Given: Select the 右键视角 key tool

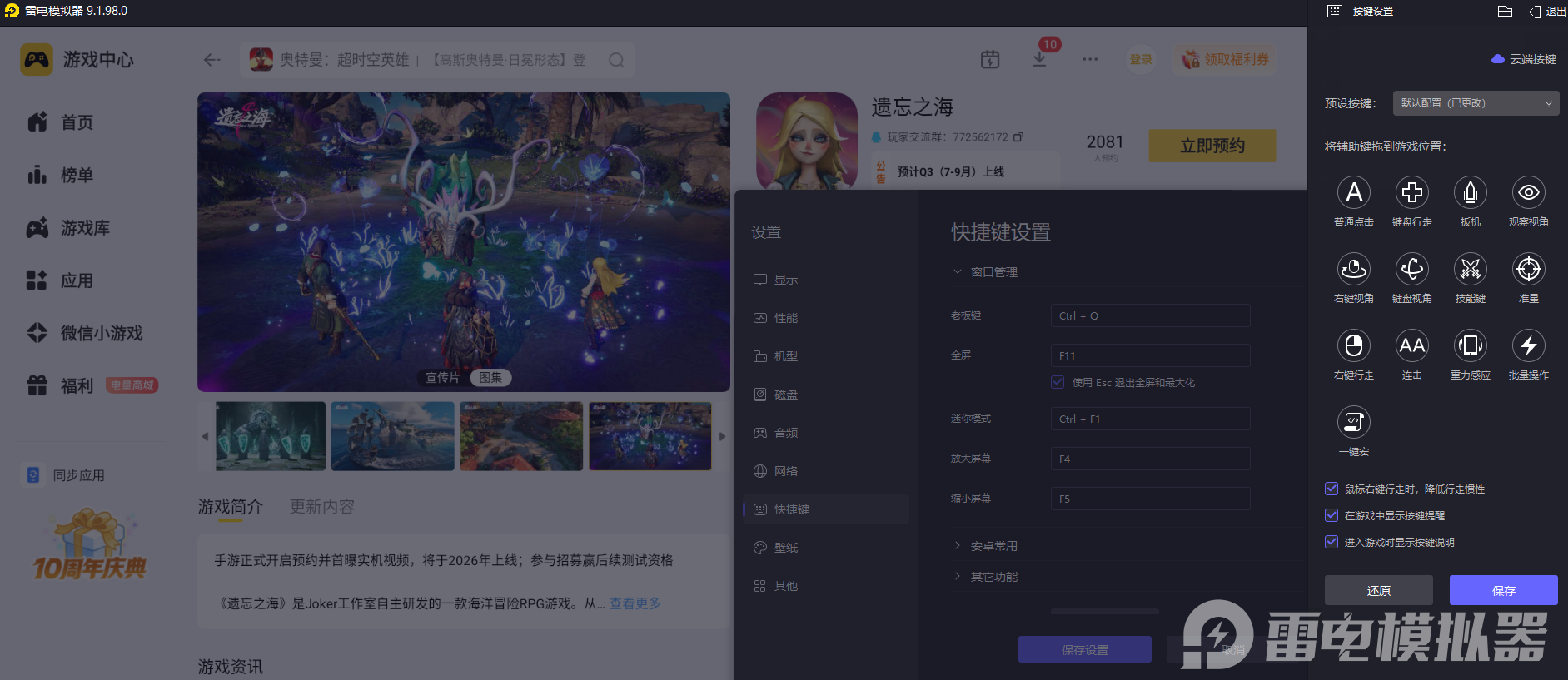Looking at the screenshot, I should pyautogui.click(x=1354, y=270).
